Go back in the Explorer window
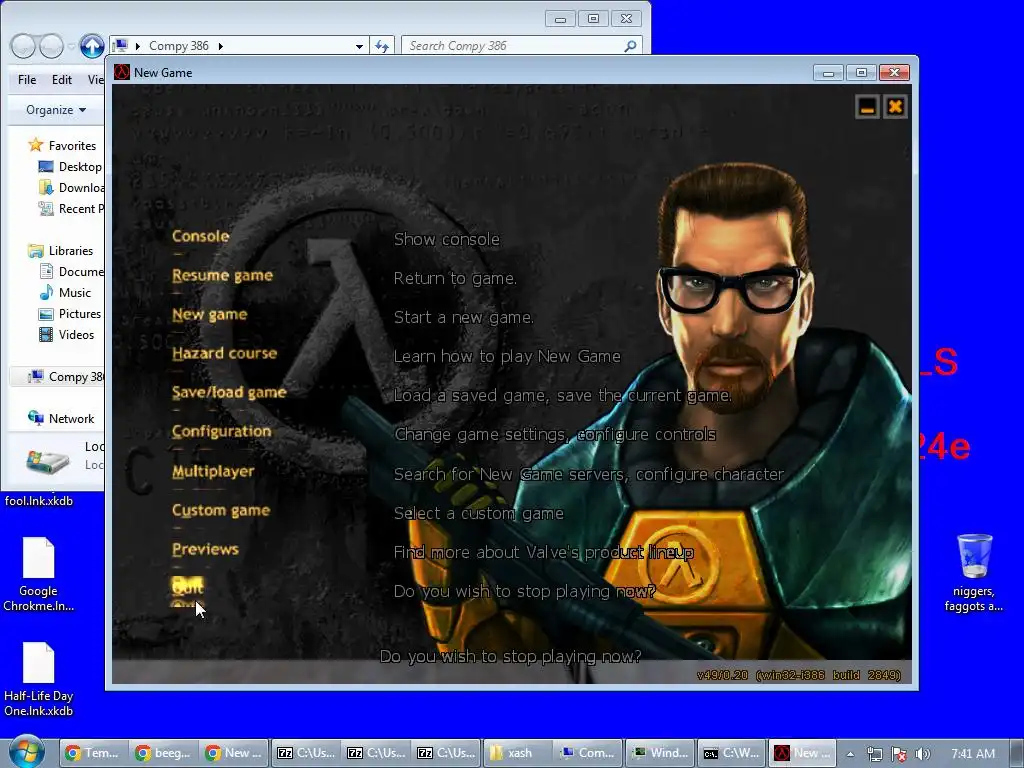Viewport: 1024px width, 768px height. point(23,46)
